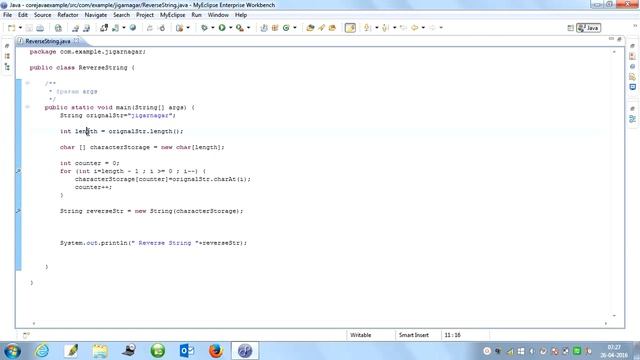The image size is (640, 360).
Task: Open Firefox from the taskbar
Action: point(216,351)
